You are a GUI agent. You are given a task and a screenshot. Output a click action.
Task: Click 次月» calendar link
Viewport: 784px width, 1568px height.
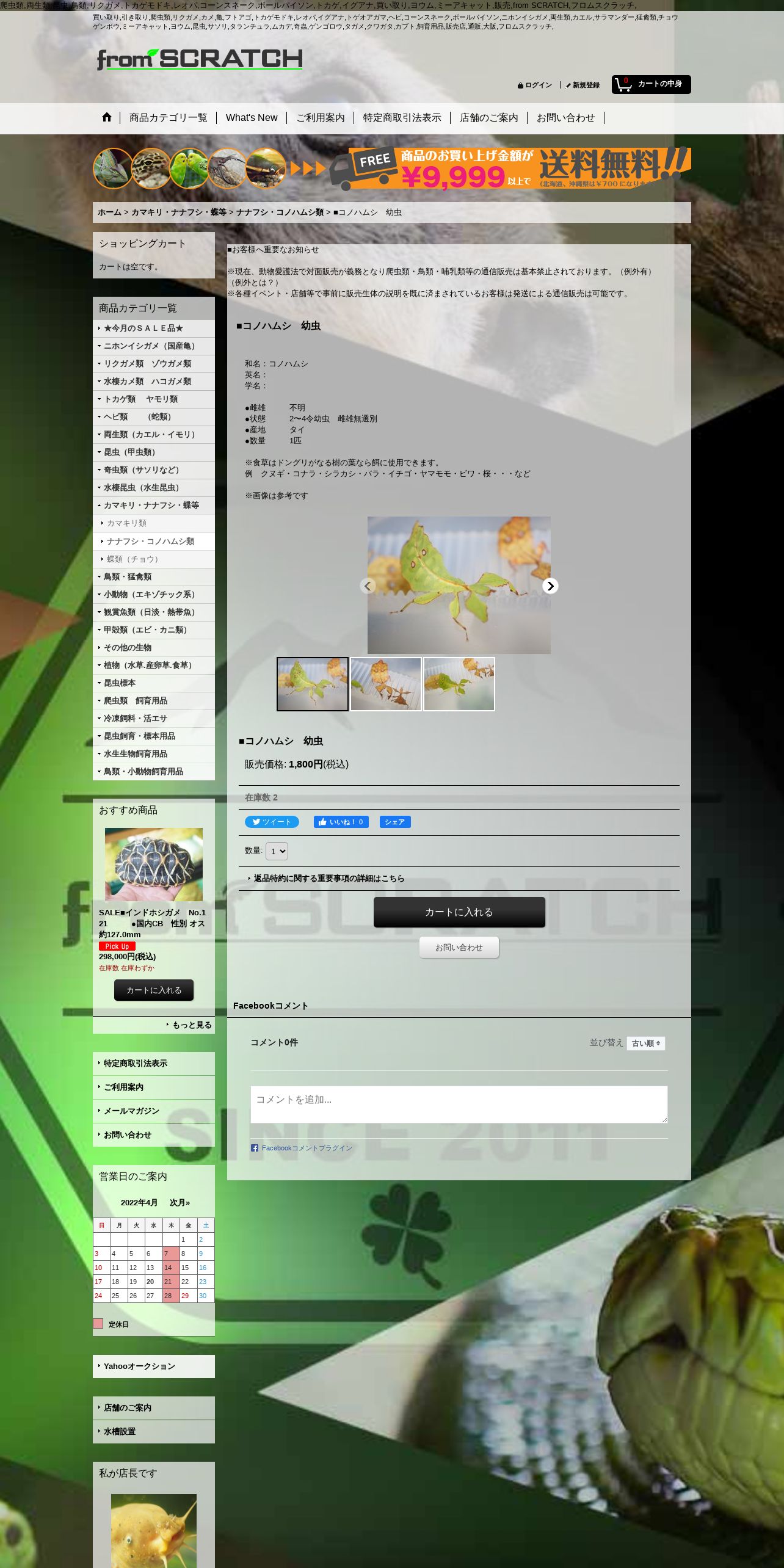(x=180, y=1203)
